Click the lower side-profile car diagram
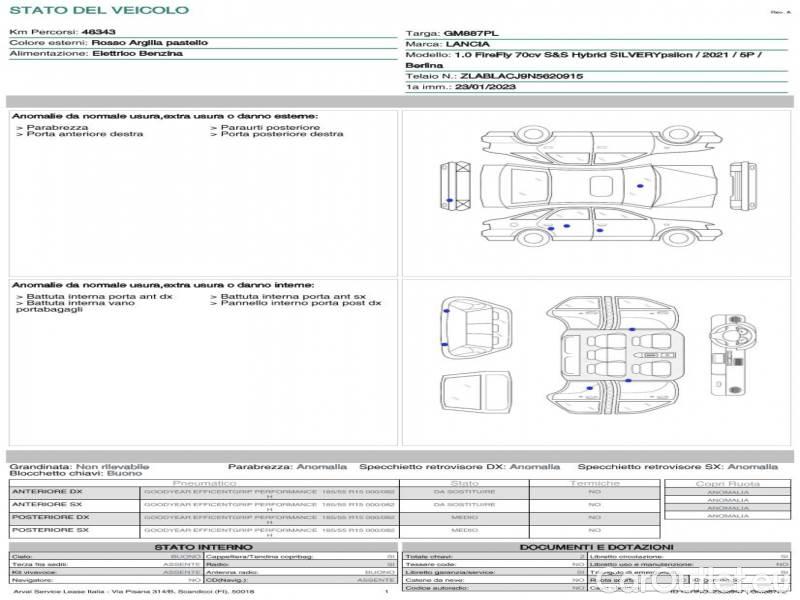This screenshot has width=800, height=600. pos(602,227)
